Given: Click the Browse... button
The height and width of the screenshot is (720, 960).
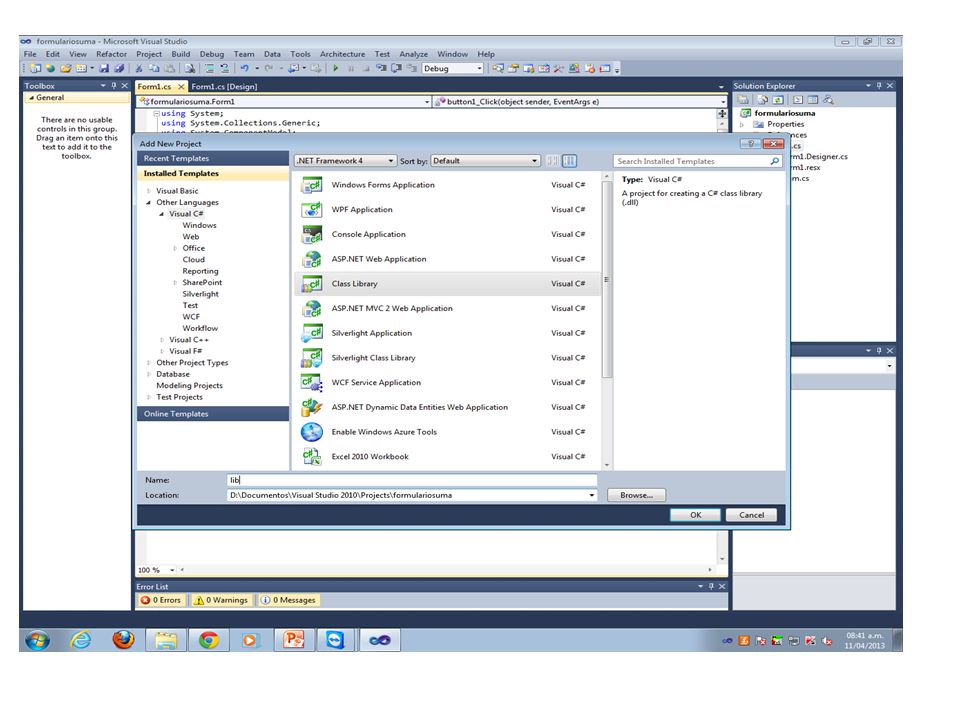Looking at the screenshot, I should 636,495.
